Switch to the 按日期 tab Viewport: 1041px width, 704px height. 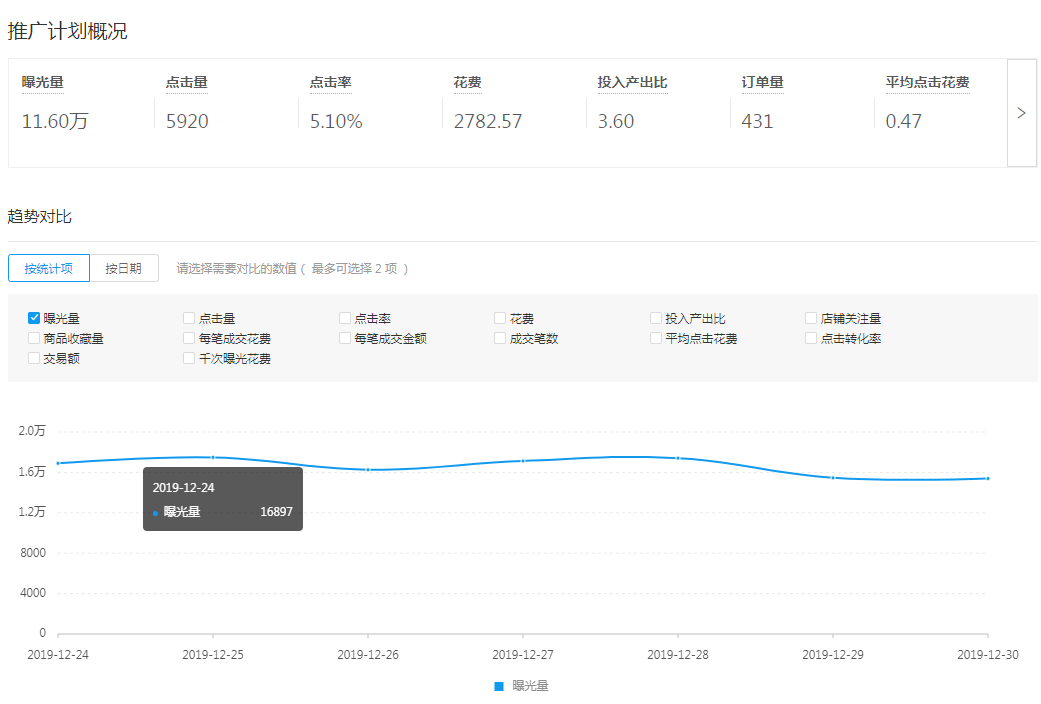pos(123,268)
